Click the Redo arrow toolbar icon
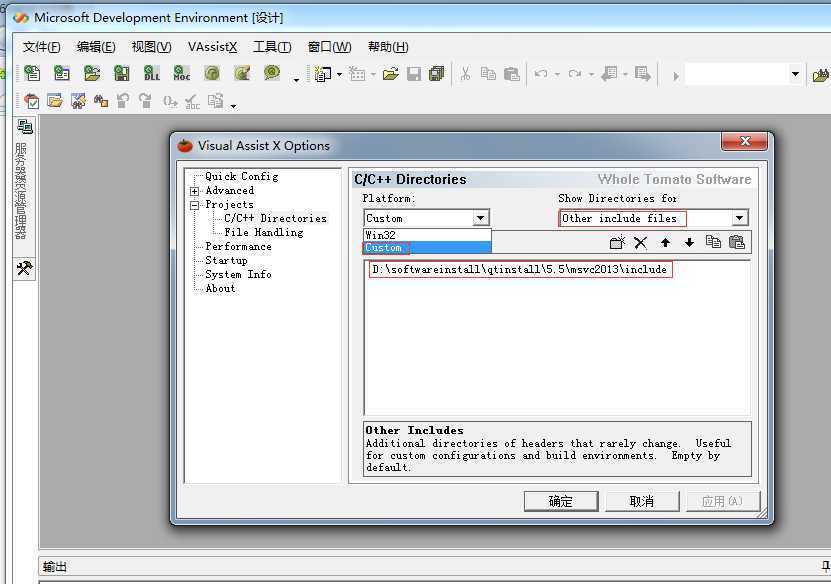This screenshot has height=584, width=831. (x=574, y=74)
